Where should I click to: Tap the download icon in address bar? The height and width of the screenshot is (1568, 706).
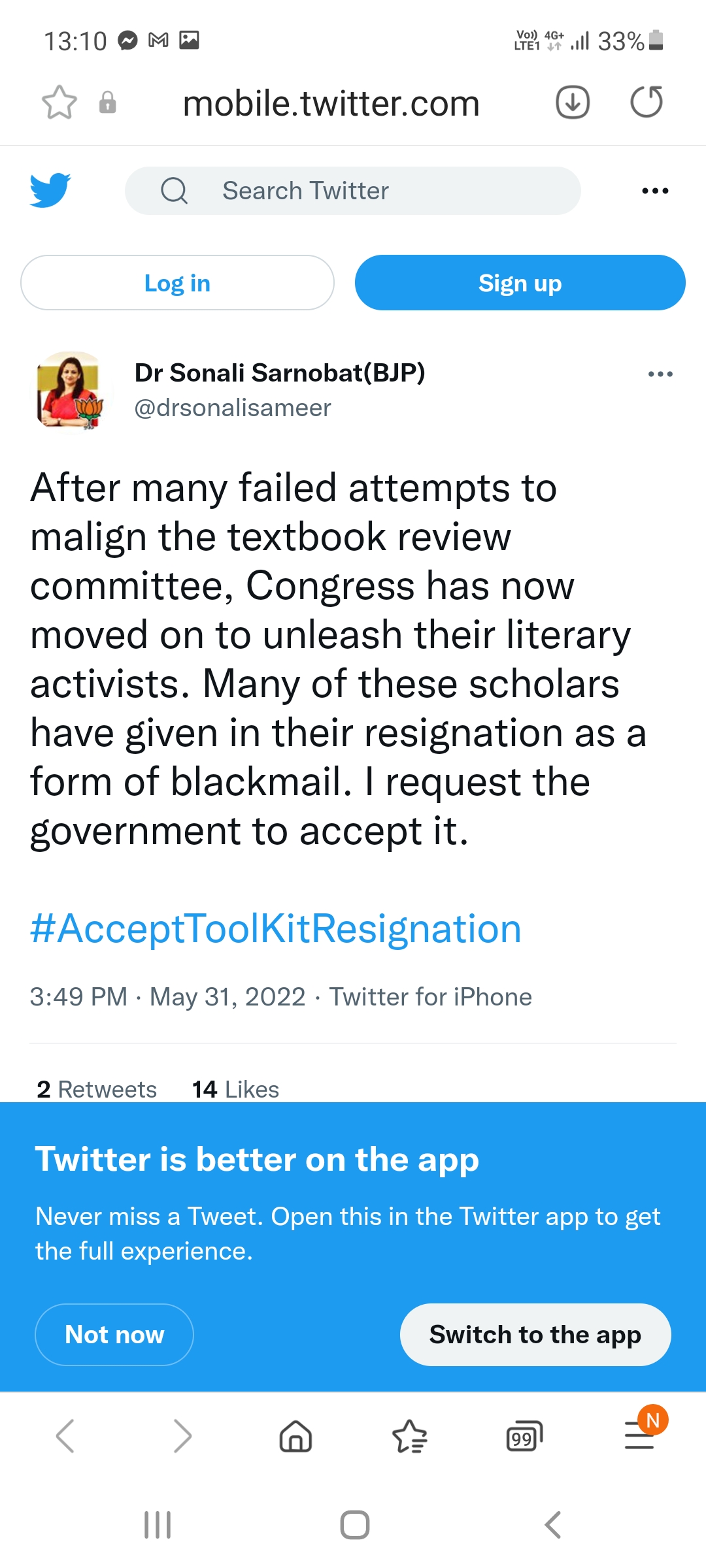coord(573,103)
